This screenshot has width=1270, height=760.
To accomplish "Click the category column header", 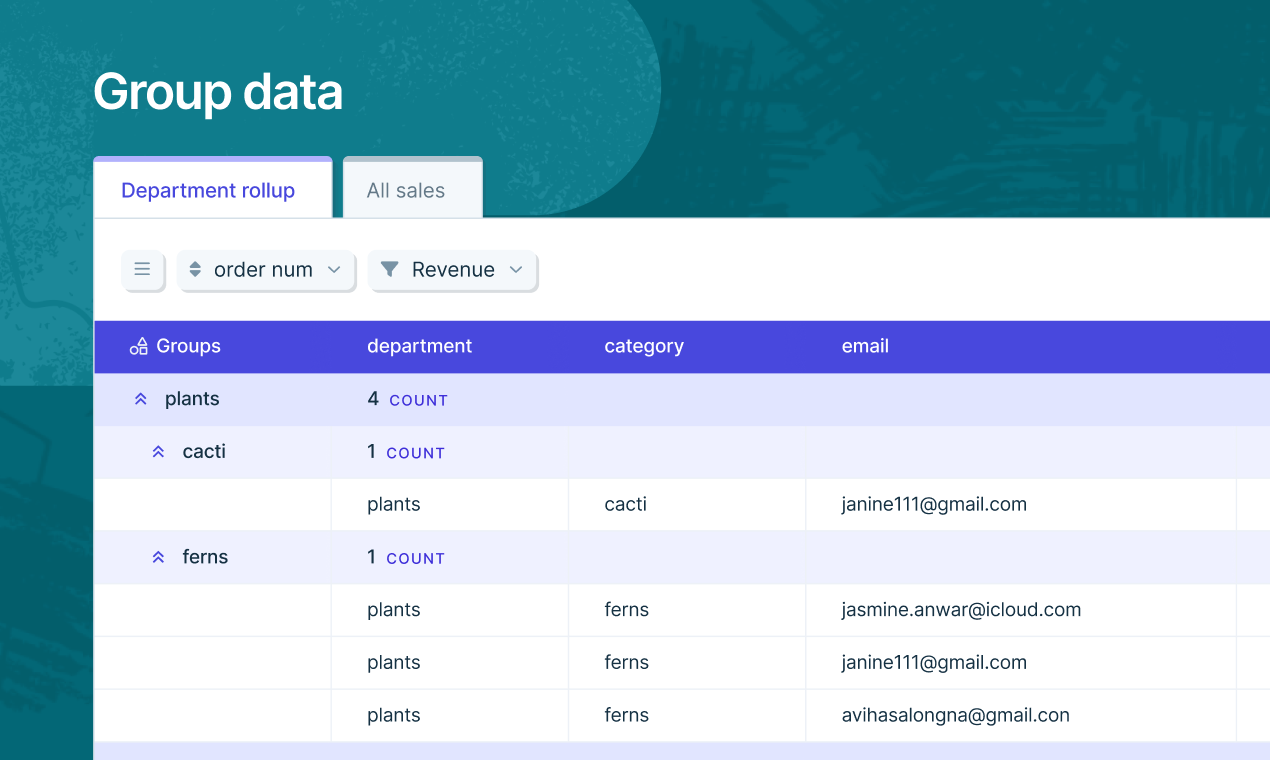I will tap(644, 346).
